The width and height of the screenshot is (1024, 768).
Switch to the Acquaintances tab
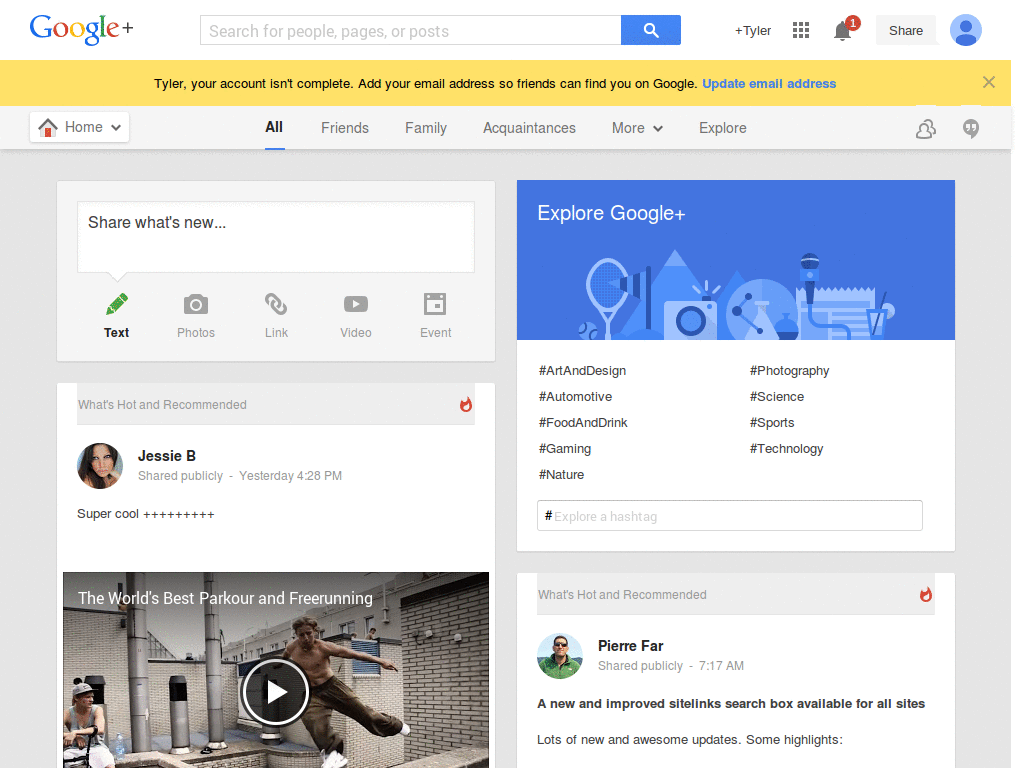[530, 128]
